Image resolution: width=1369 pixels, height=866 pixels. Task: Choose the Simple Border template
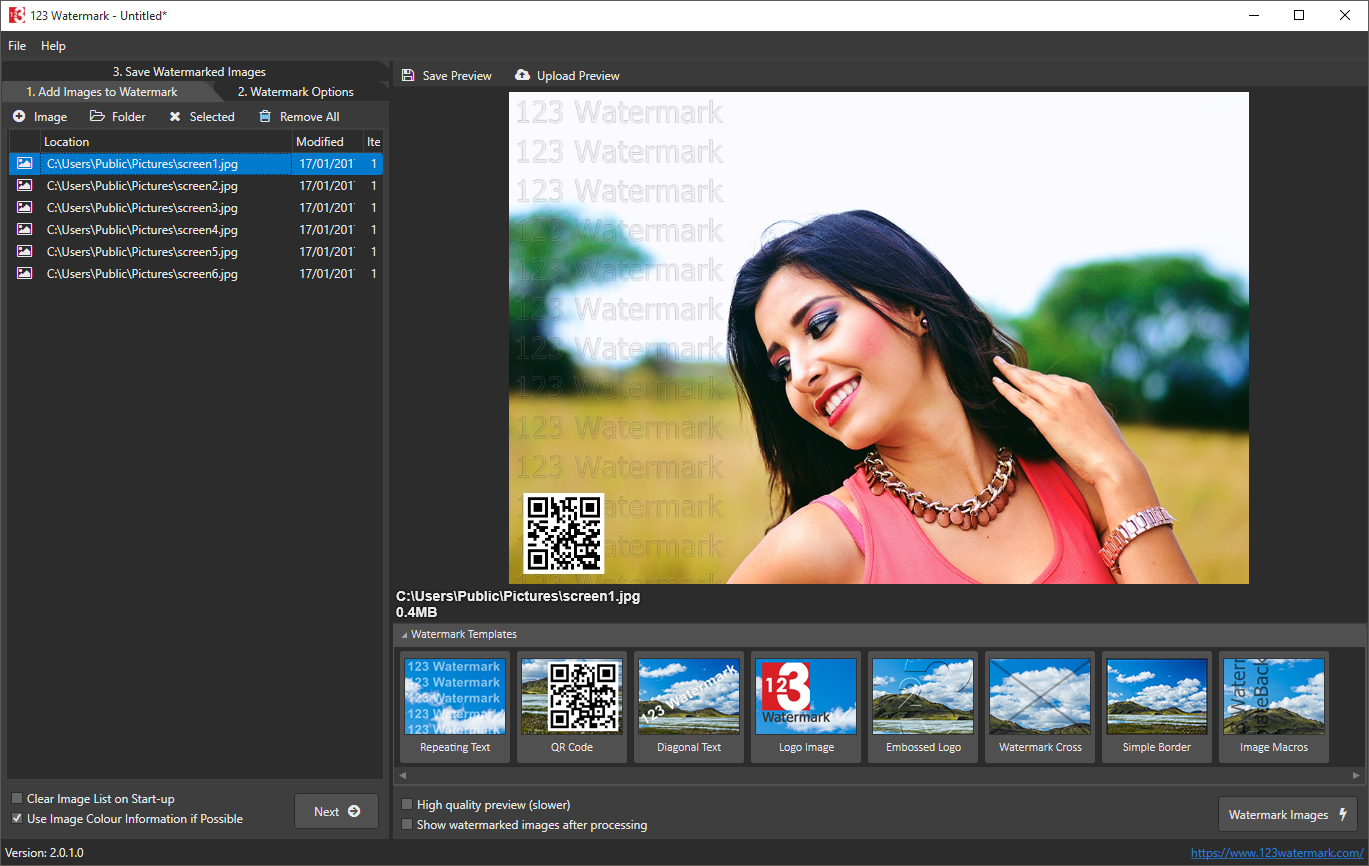(x=1157, y=707)
